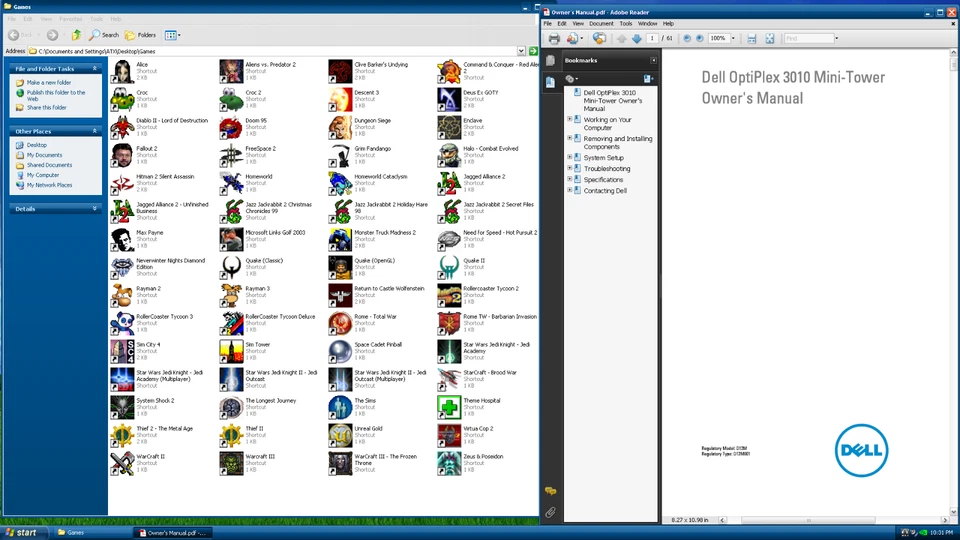The width and height of the screenshot is (960, 540).
Task: Expand the System Setup bookmark node
Action: [569, 157]
